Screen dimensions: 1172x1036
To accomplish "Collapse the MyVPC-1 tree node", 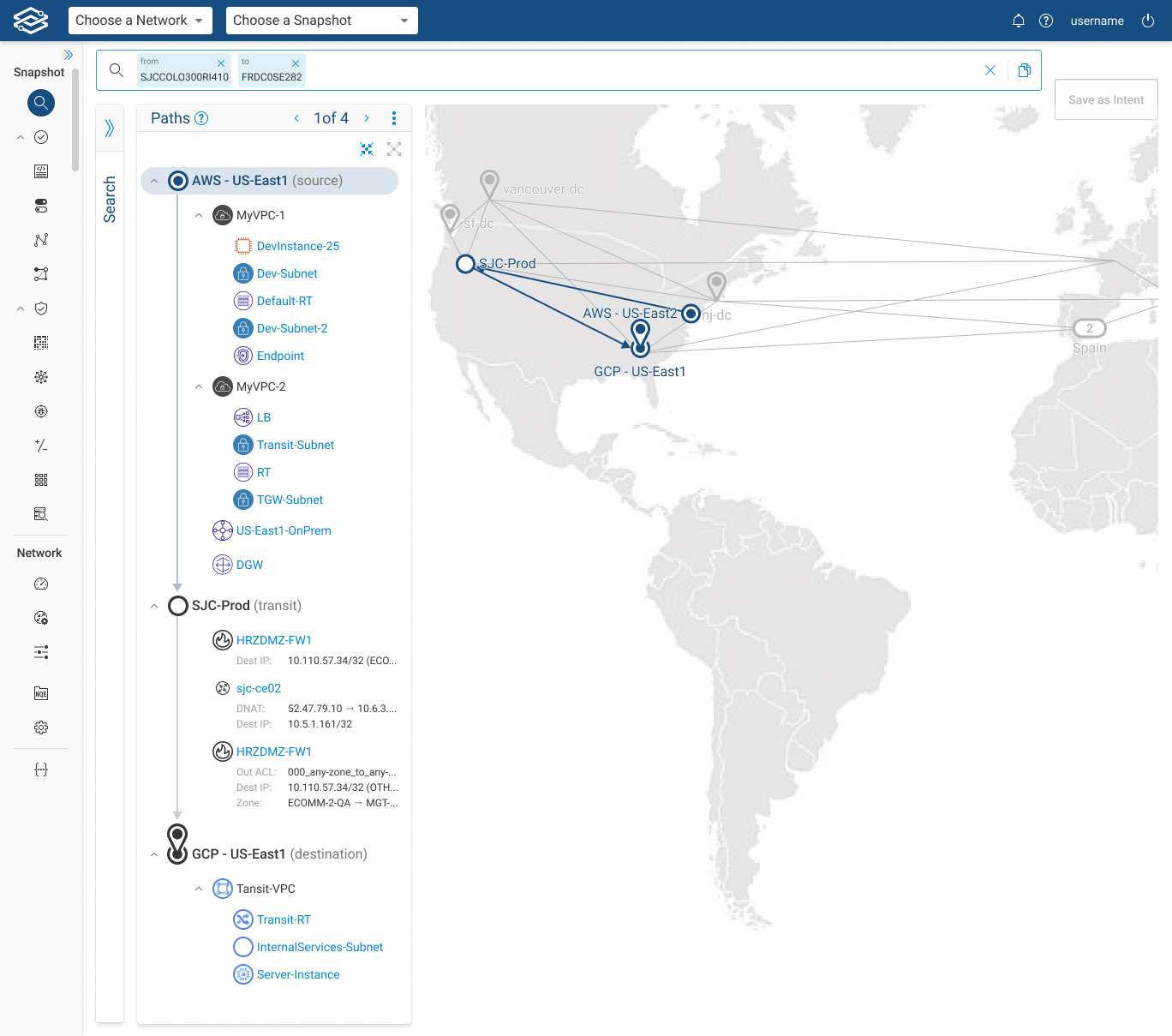I will tap(199, 215).
